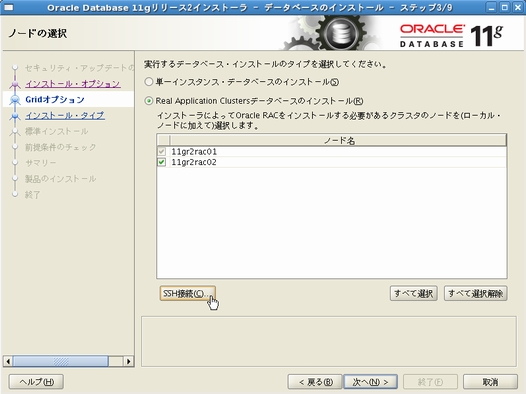Screen dimensions: 526x394
Task: Click すべて選択解除 to deselect all nodes
Action: (475, 293)
